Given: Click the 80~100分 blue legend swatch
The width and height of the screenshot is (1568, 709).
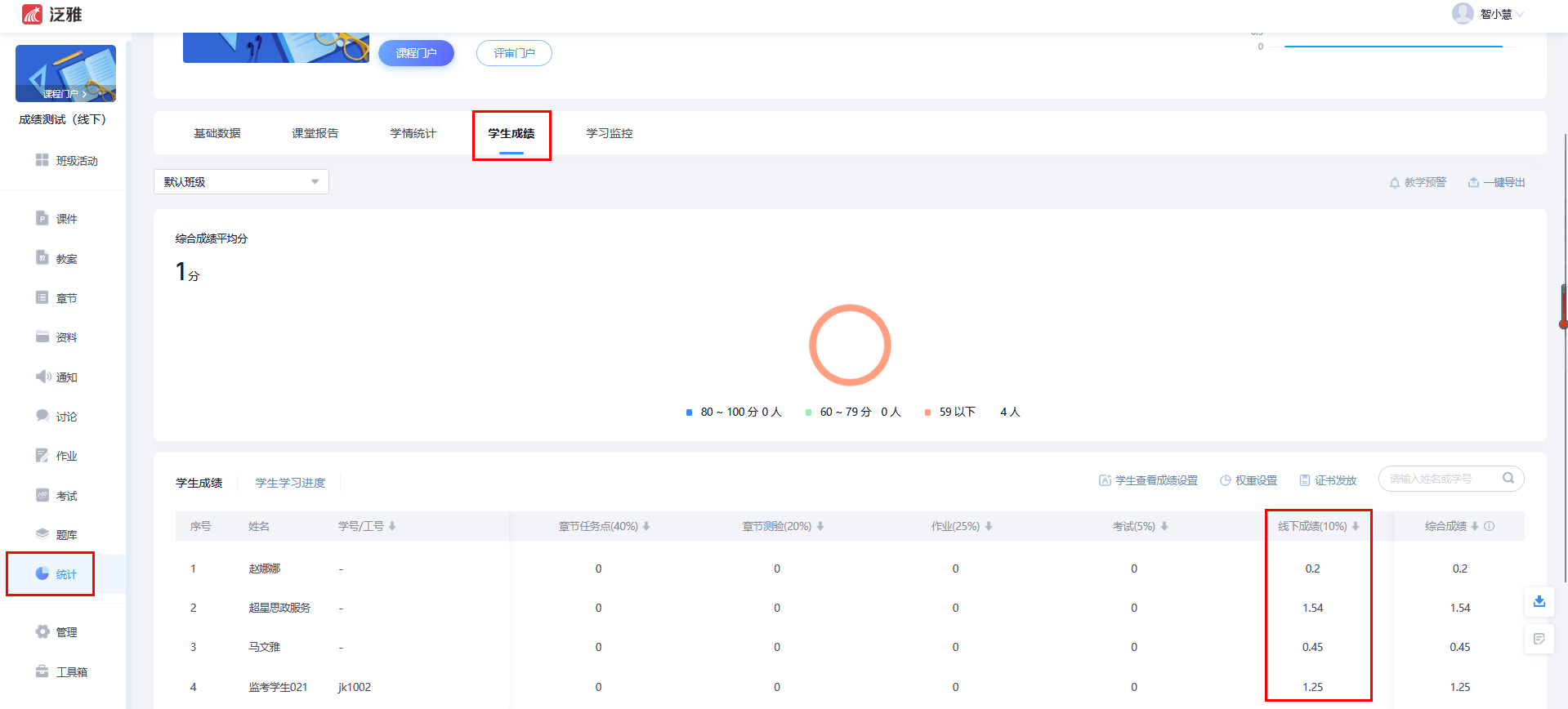Looking at the screenshot, I should pyautogui.click(x=689, y=412).
